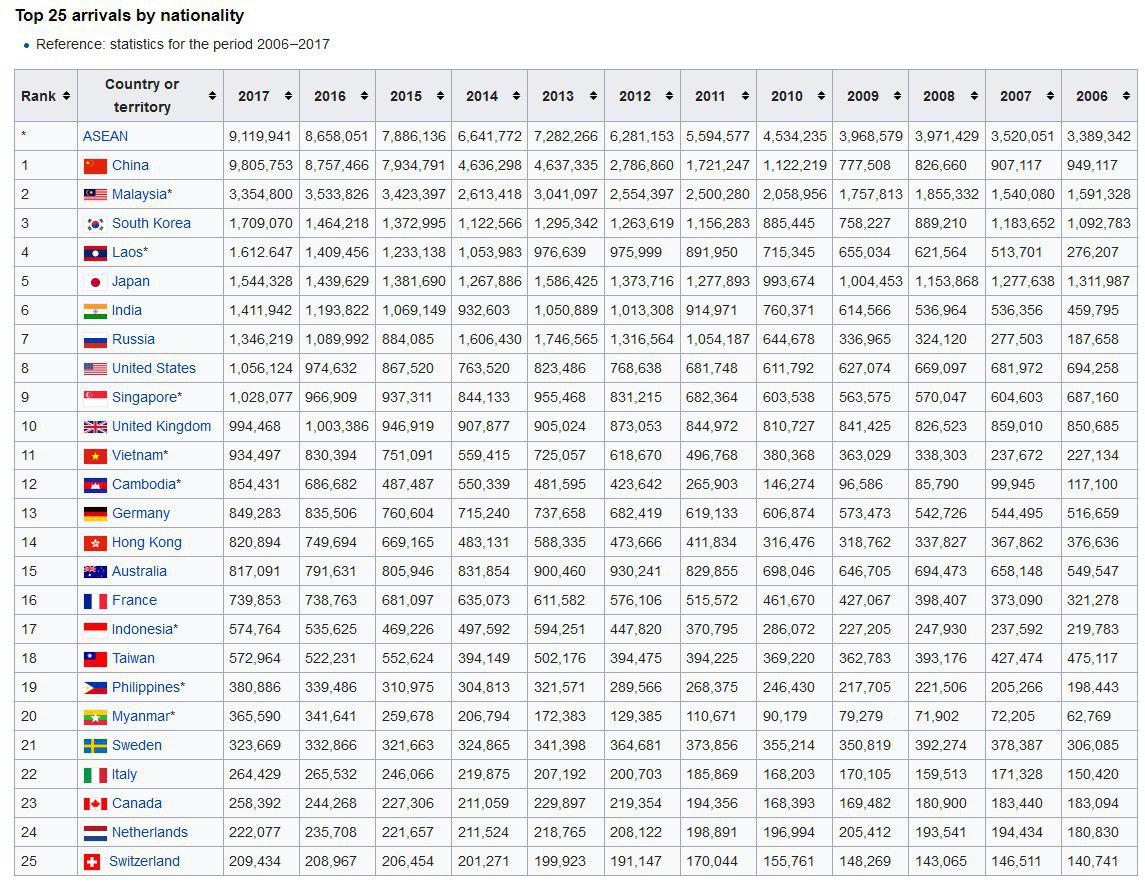Follow the United States link
Screen dimensions: 1145x889
[x=153, y=369]
